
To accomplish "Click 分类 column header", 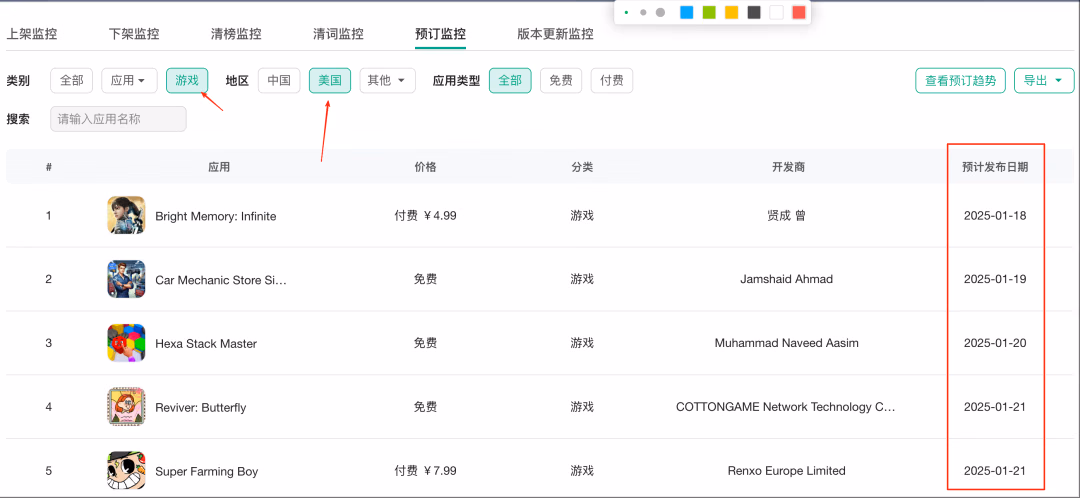I will point(582,167).
